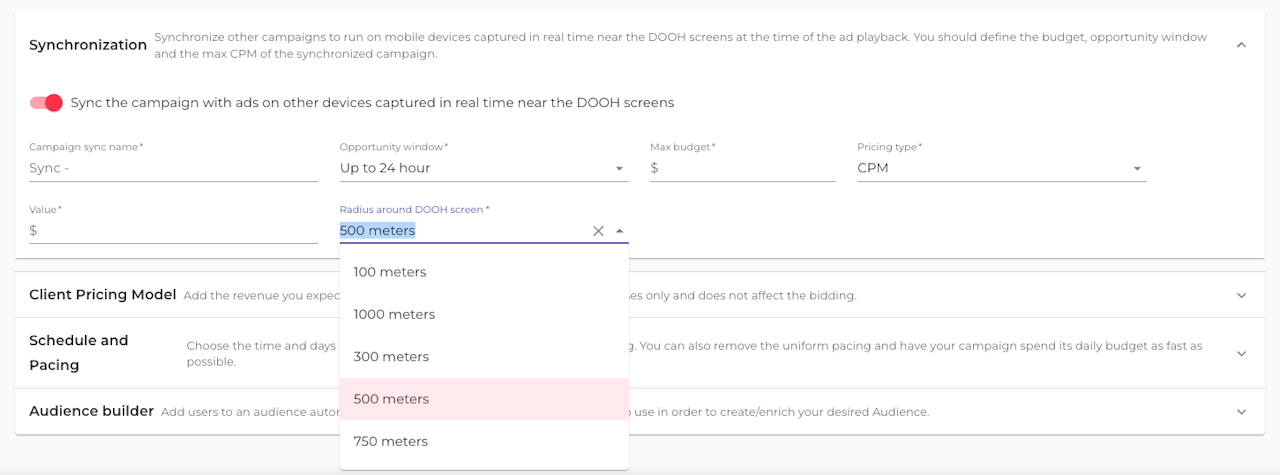Click the Max budget input field
1280x475 pixels.
748,168
